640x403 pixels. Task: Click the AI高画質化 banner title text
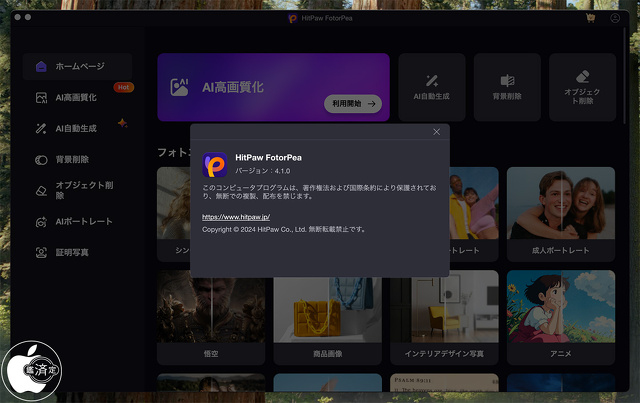tap(233, 87)
